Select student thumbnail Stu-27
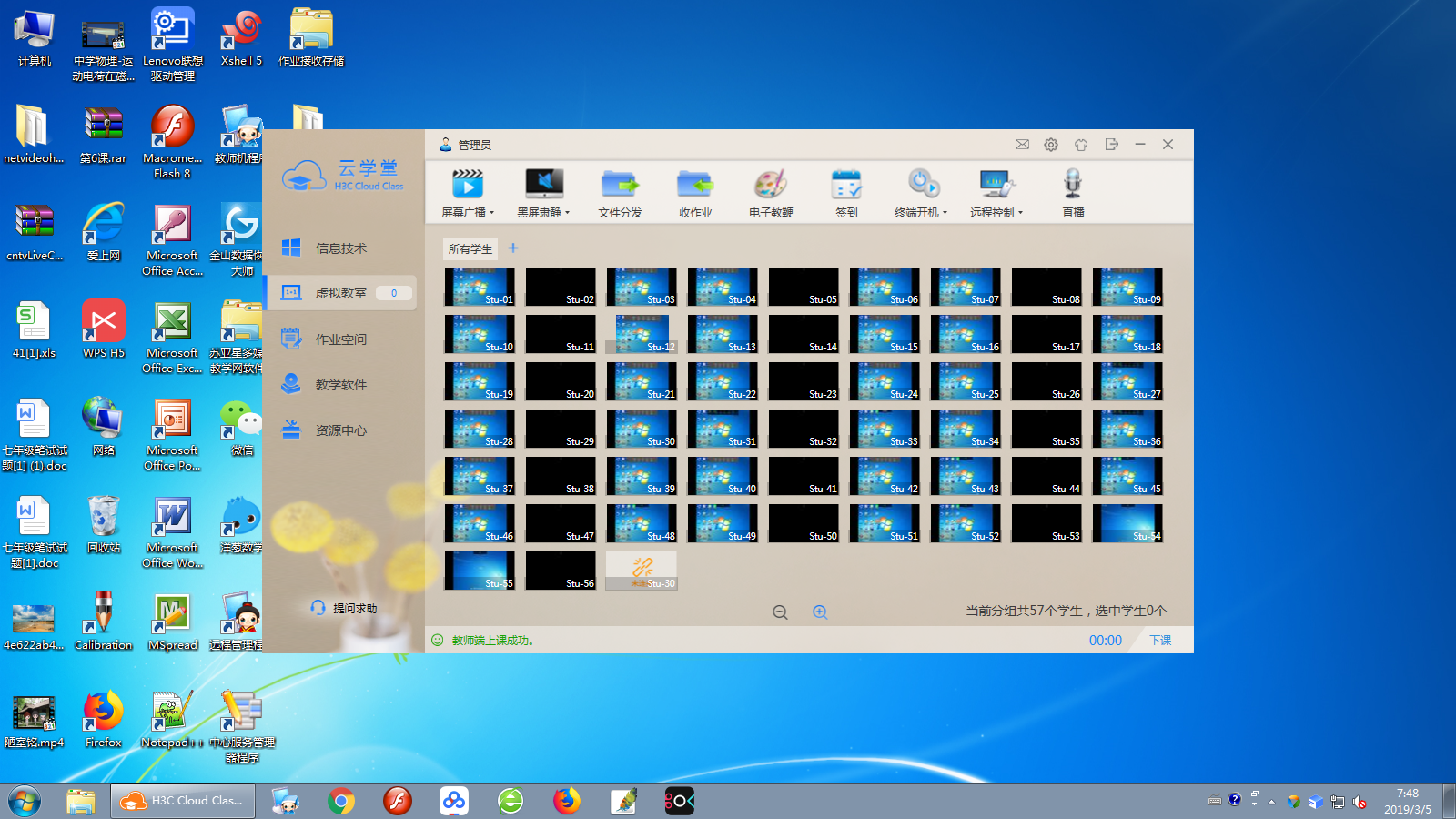 tap(1127, 381)
